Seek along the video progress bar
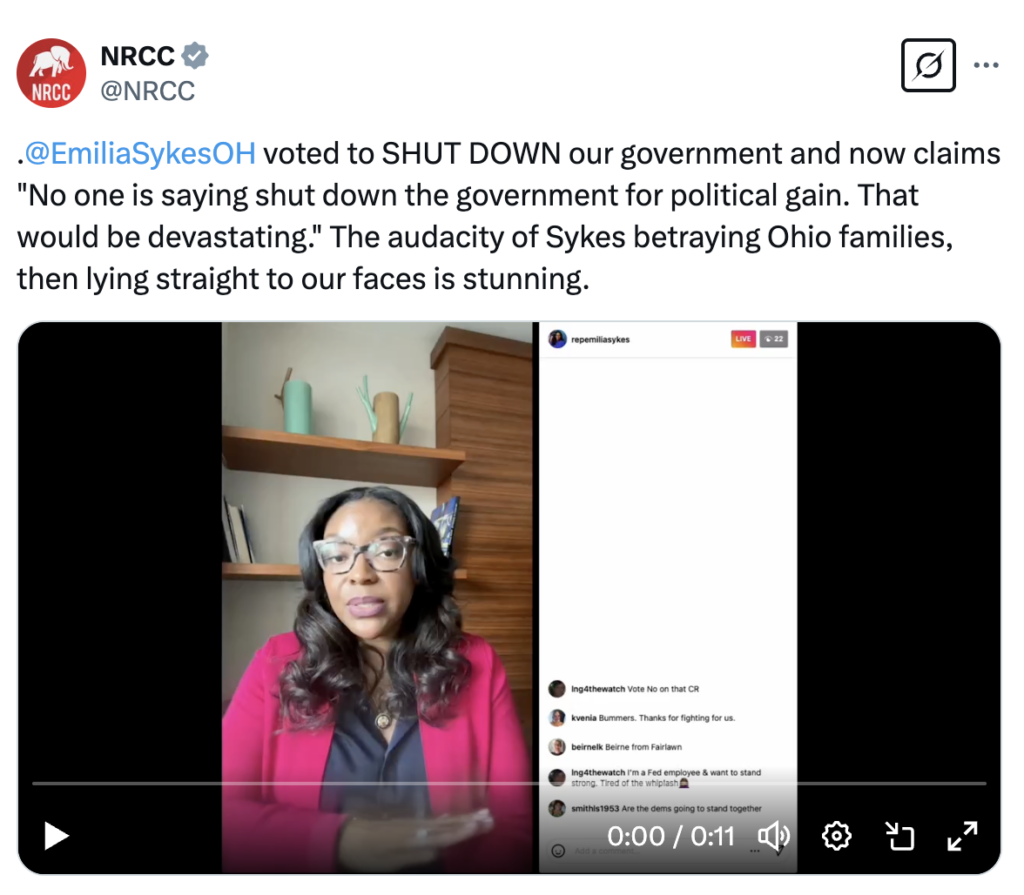 click(x=509, y=783)
